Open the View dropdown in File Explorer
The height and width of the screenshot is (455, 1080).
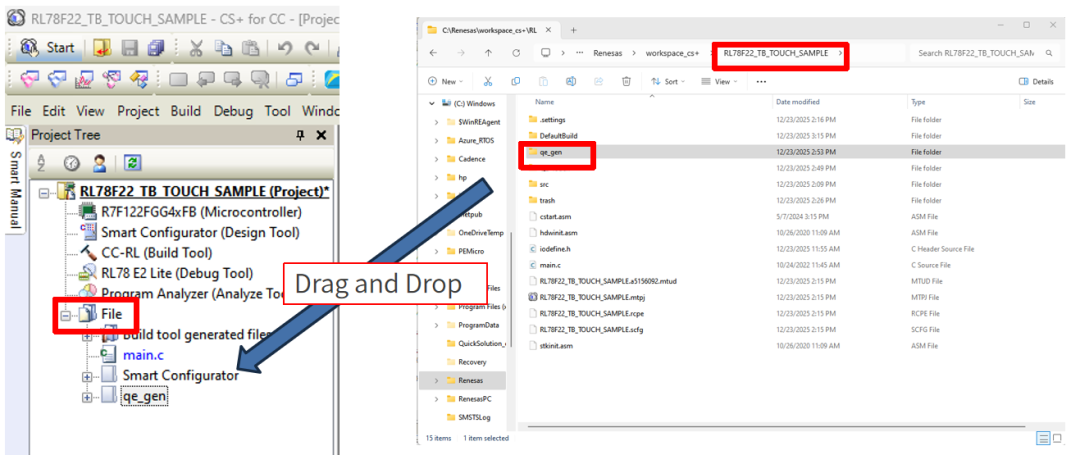tap(719, 81)
